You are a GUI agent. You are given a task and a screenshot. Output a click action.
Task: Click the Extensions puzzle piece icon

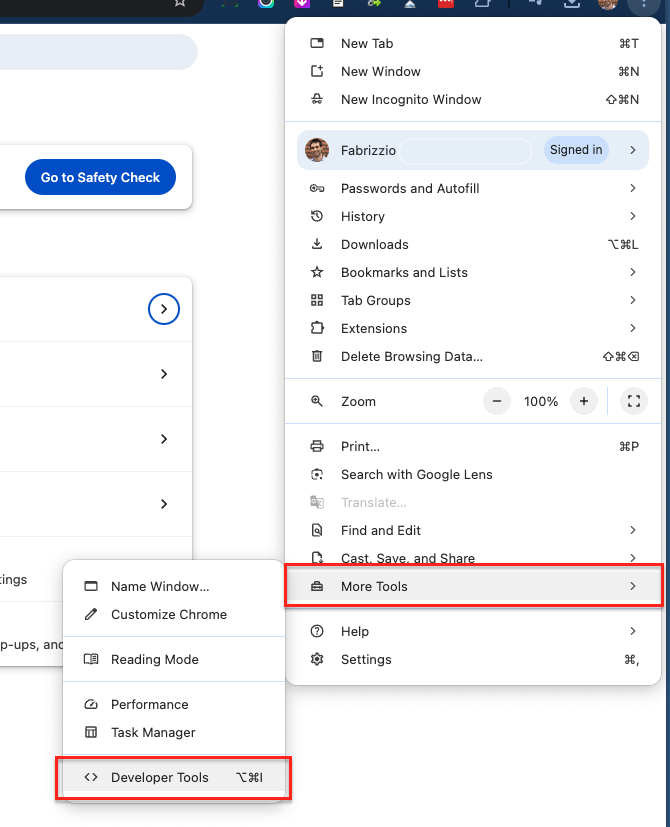click(x=317, y=329)
